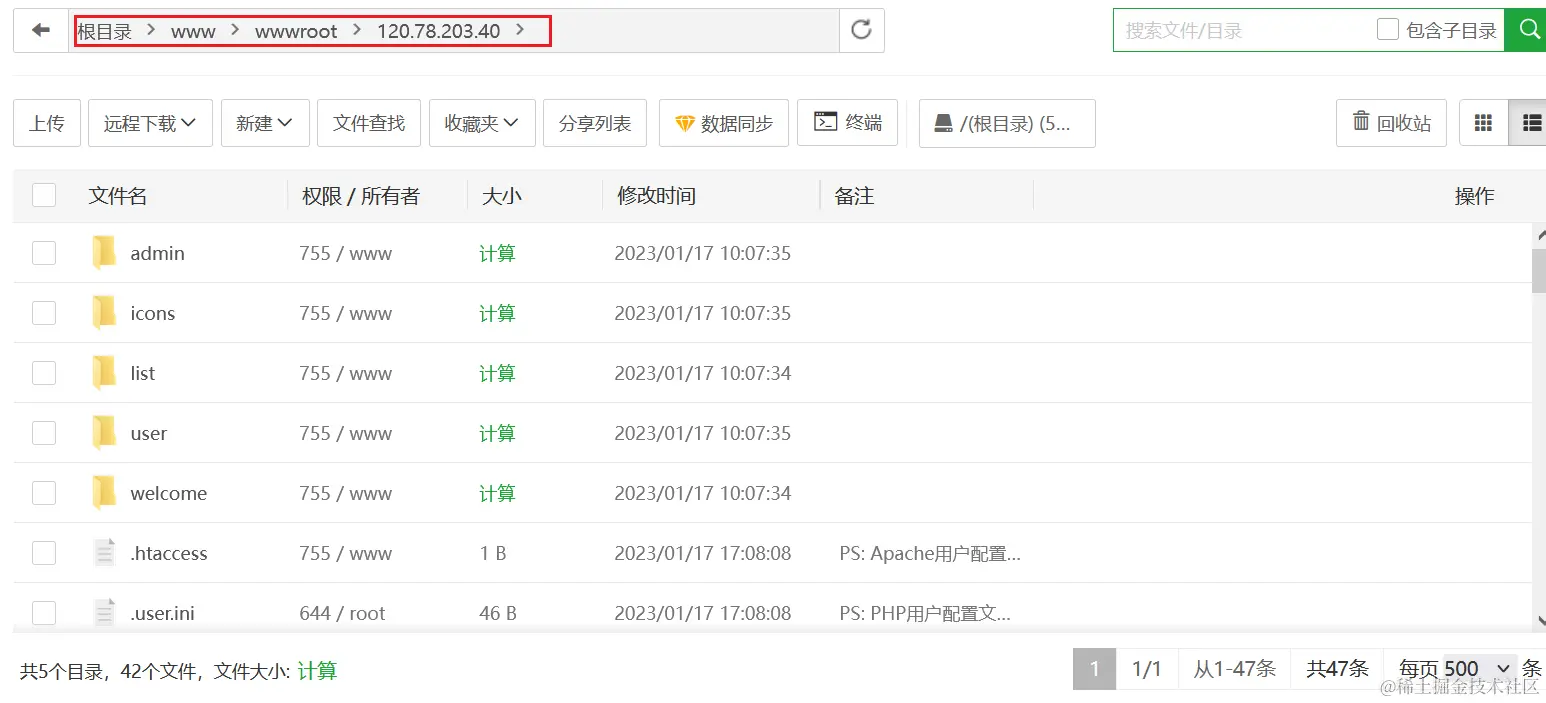Sort by 文件名 column header

118,196
